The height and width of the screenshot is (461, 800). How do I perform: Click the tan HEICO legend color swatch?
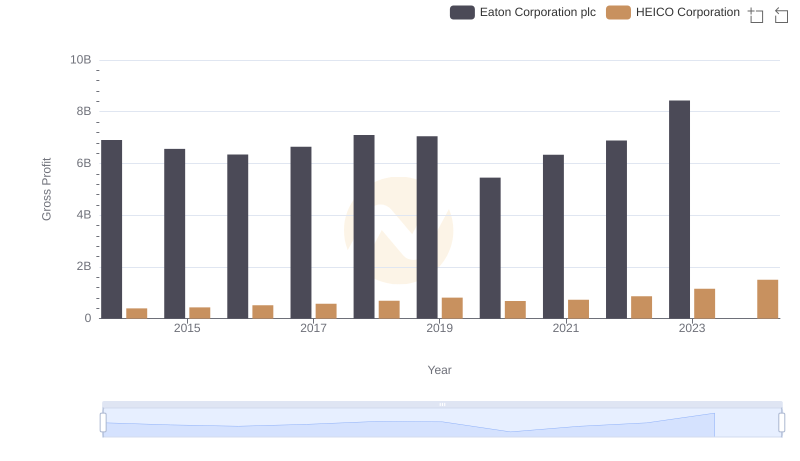point(618,12)
